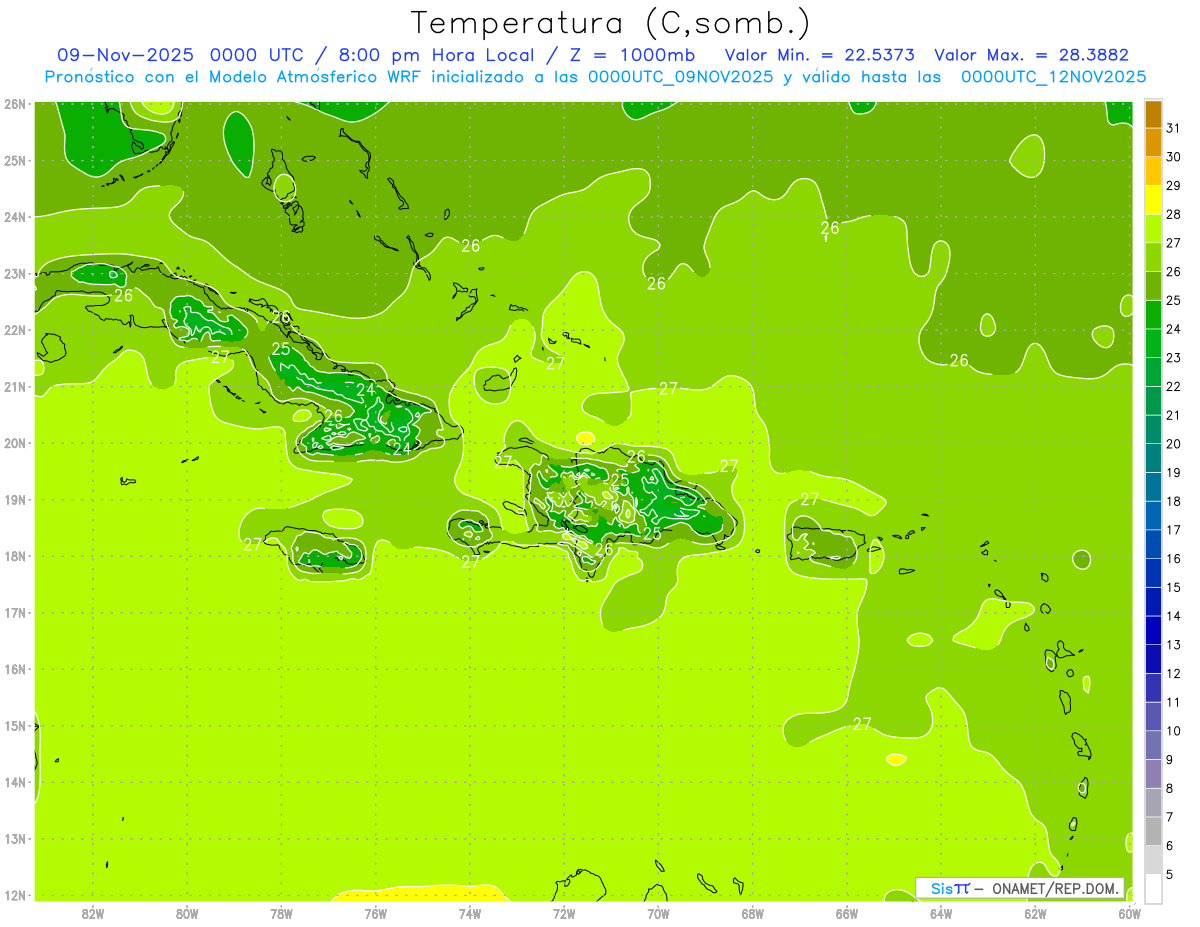This screenshot has height=927, width=1200.
Task: Click the 76W longitude axis label
Action: click(x=376, y=913)
